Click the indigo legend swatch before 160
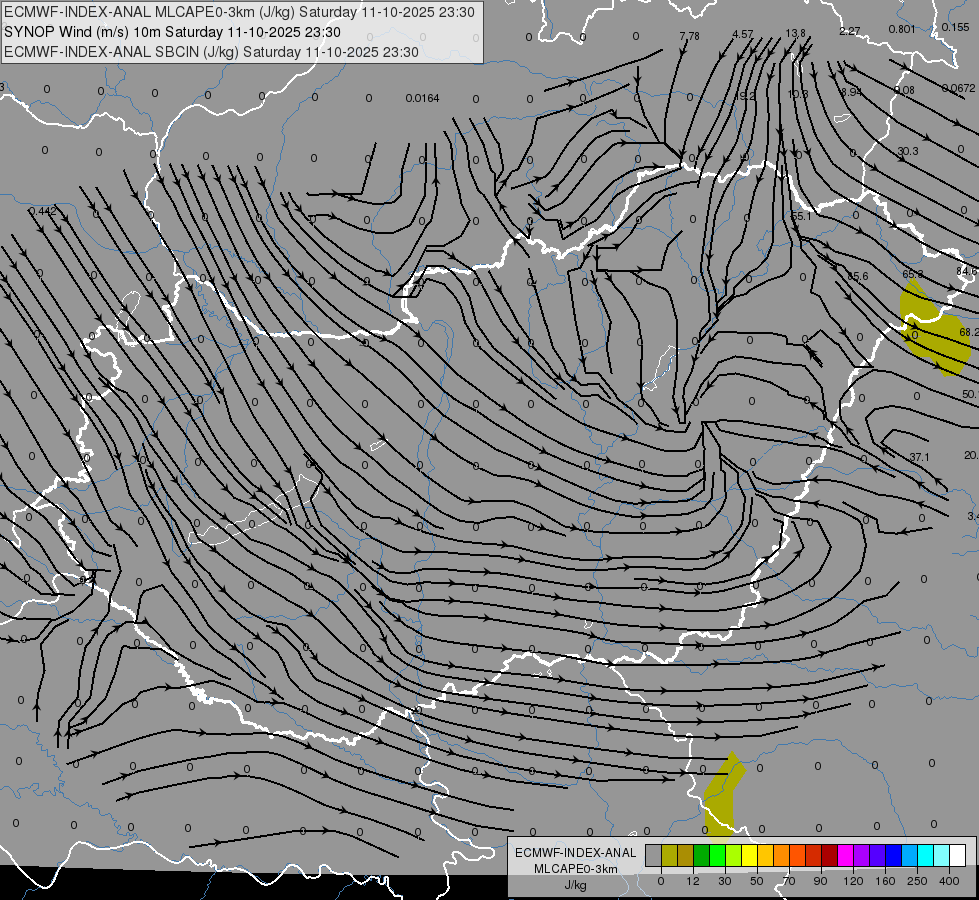Image resolution: width=979 pixels, height=900 pixels. (877, 856)
